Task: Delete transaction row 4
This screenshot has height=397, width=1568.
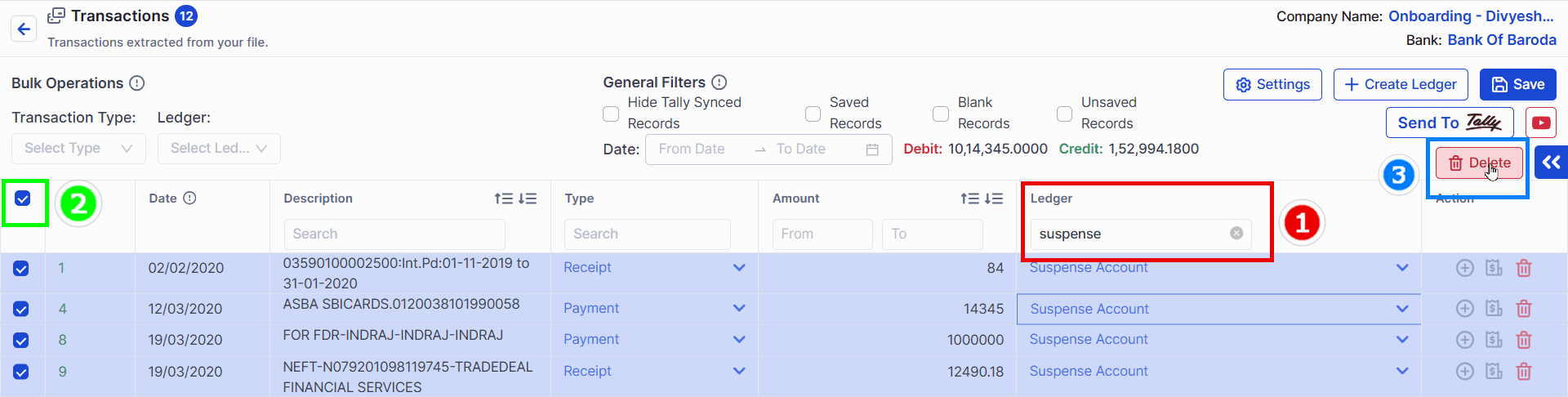Action: click(1524, 309)
